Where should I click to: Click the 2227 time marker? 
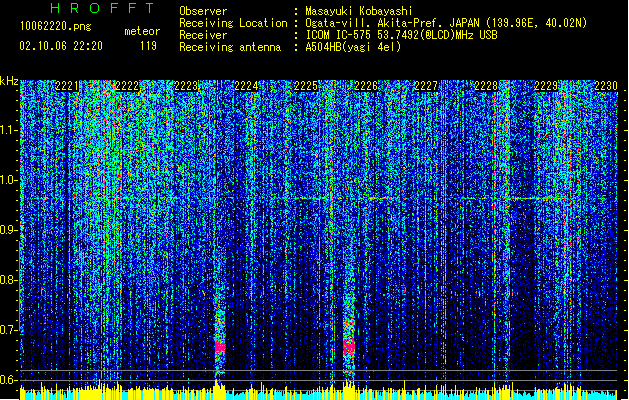(x=426, y=86)
